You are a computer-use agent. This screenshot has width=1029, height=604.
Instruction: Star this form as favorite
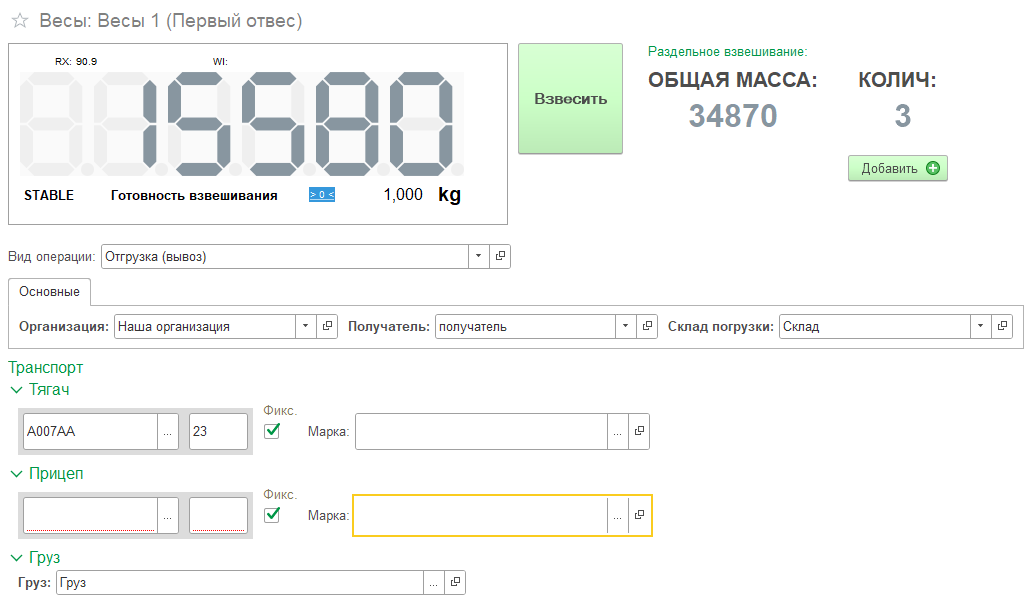(x=19, y=21)
